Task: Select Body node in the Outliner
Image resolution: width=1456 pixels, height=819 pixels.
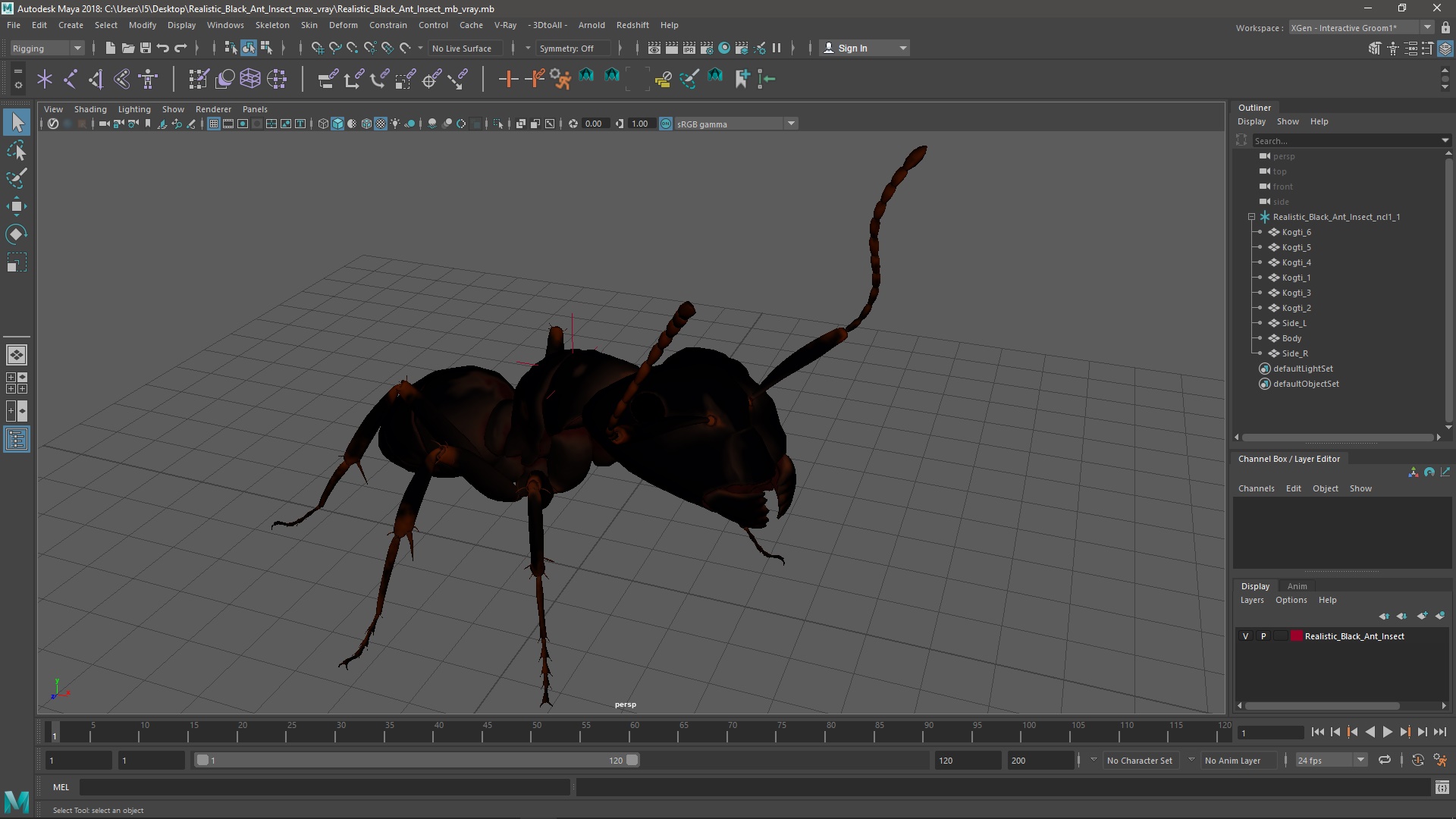Action: (x=1291, y=338)
